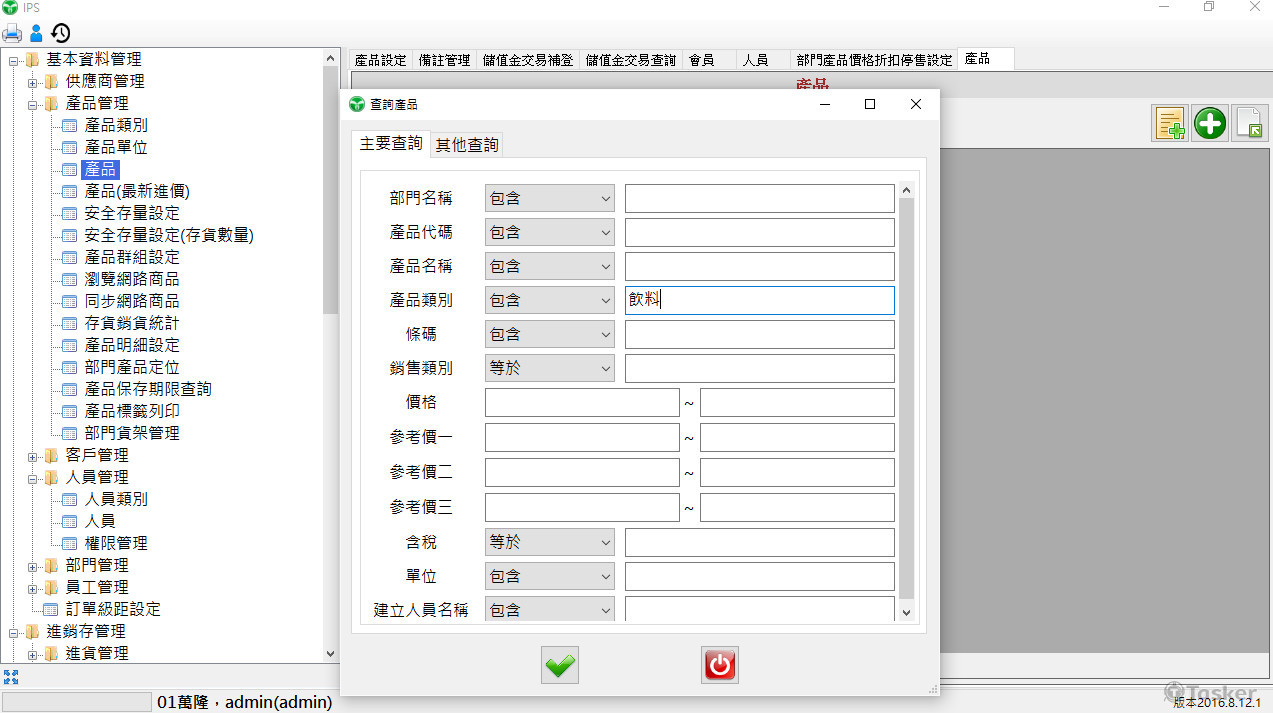Click the blue user icon in the toolbar

pyautogui.click(x=36, y=33)
